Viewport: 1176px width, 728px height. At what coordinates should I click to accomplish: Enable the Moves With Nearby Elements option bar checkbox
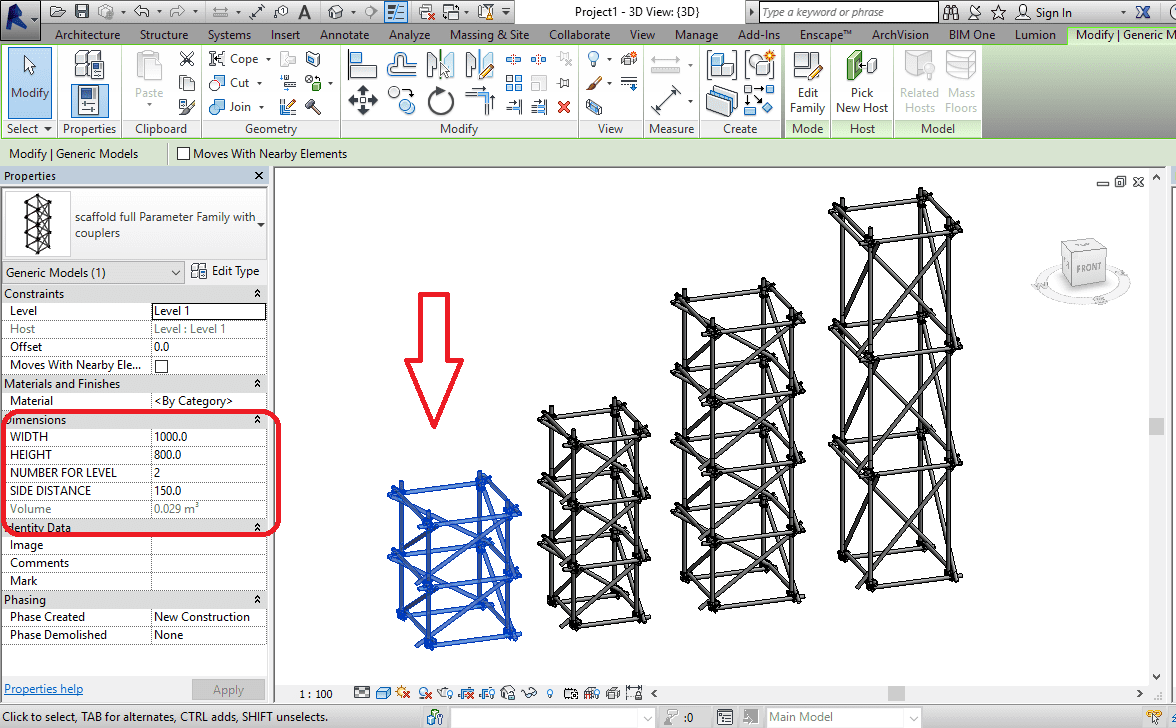(183, 154)
